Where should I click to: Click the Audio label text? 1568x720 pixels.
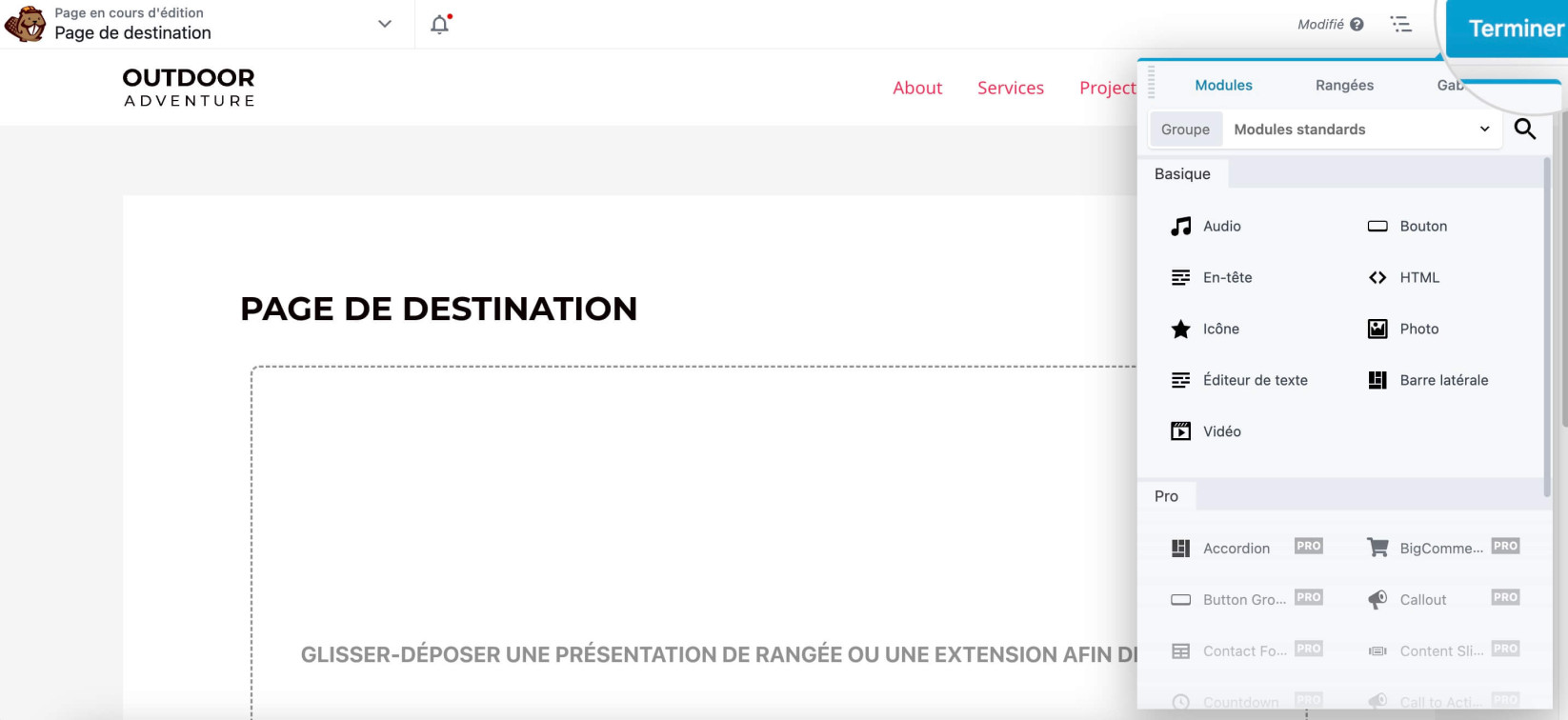[x=1221, y=226]
